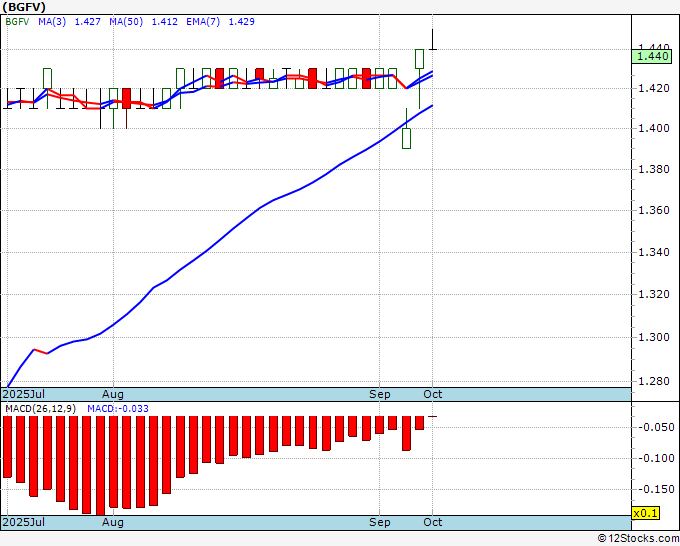Screen dimensions: 680x546
Task: Click the Aug marker on price timeline
Action: 113,394
